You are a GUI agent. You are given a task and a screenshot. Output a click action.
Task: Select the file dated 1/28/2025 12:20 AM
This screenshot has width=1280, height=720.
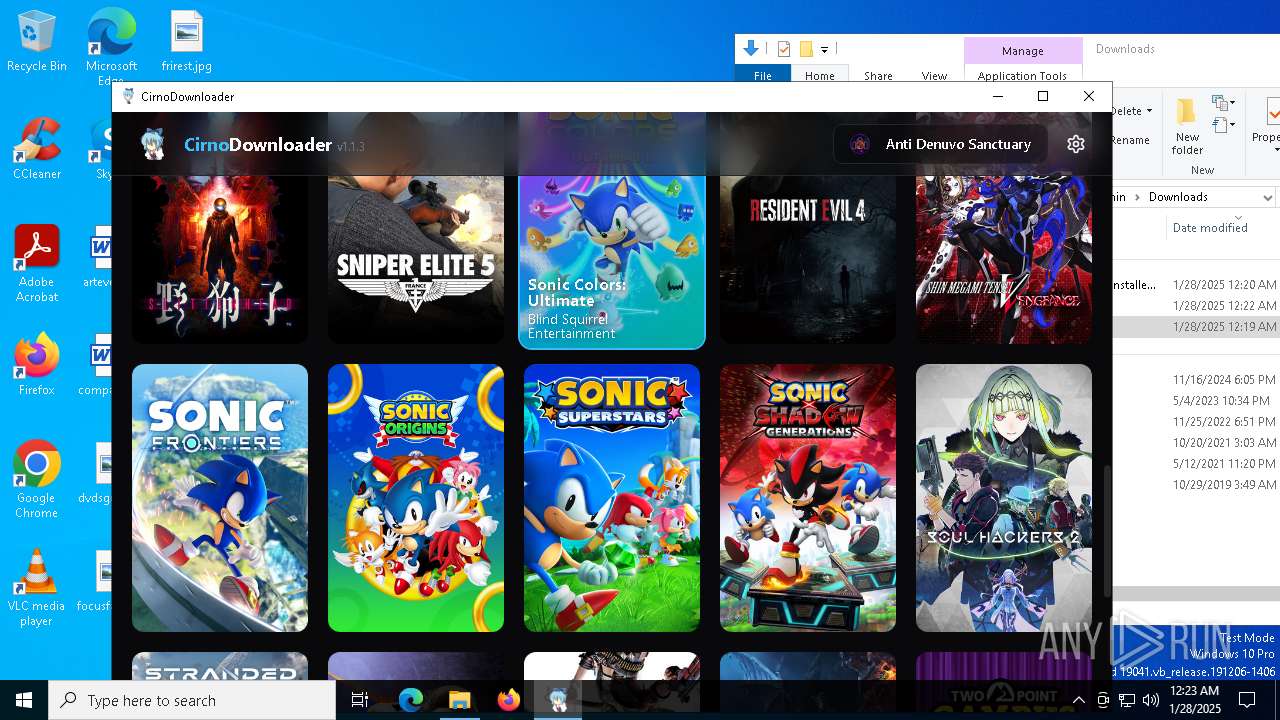[x=1196, y=285]
